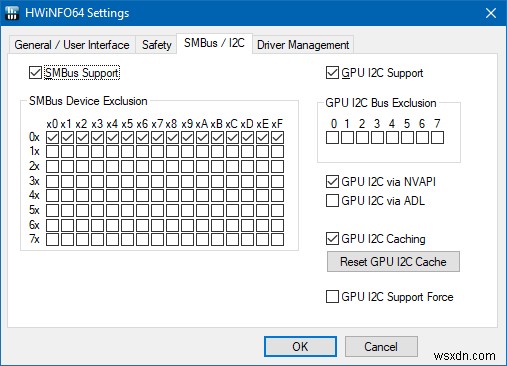
Task: Open the Driver Management tab
Action: [303, 45]
